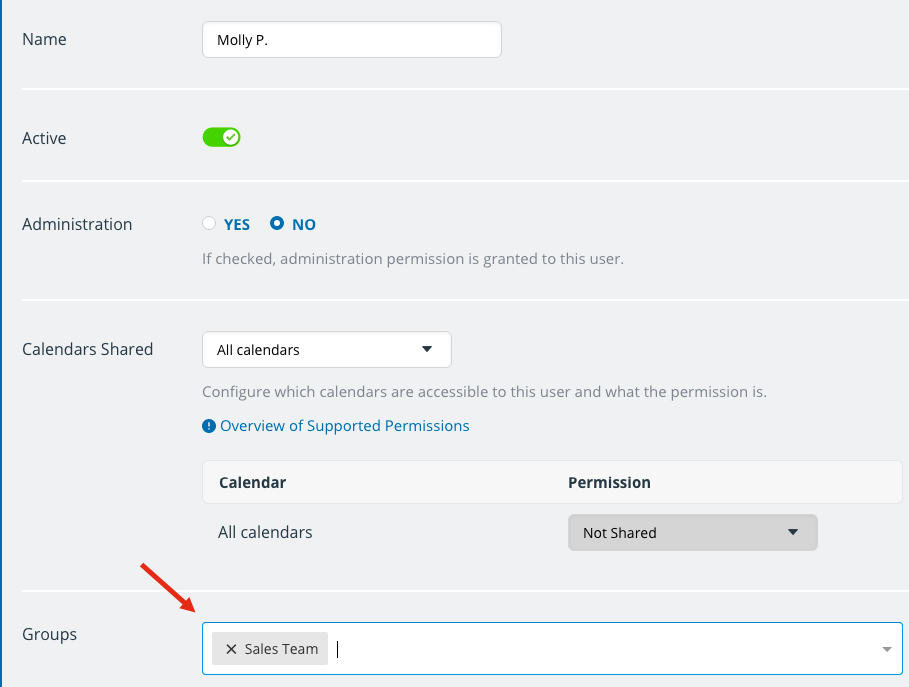Toggle the Active switch off
The width and height of the screenshot is (909, 687).
click(x=221, y=137)
